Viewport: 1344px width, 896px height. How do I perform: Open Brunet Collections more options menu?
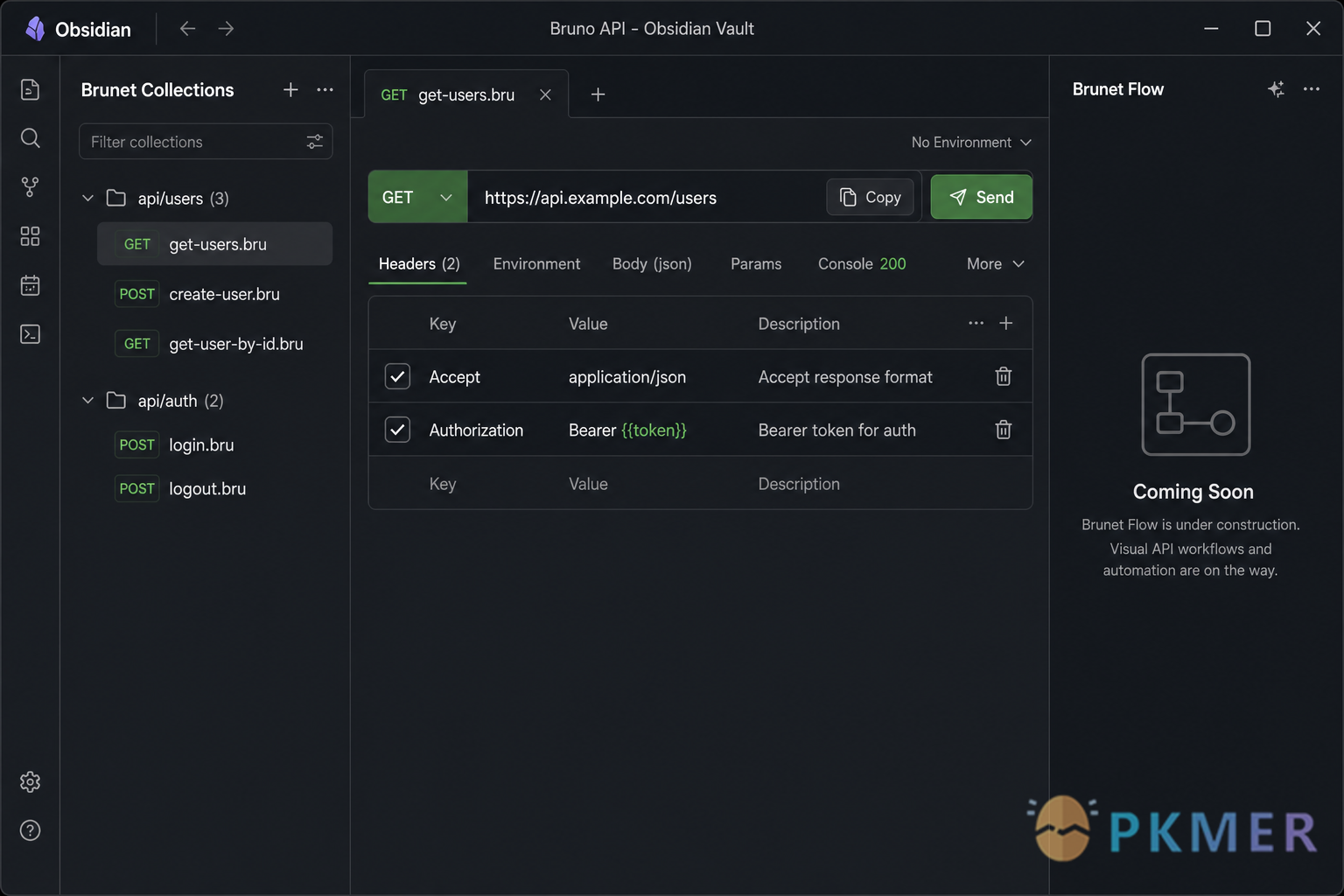[325, 89]
